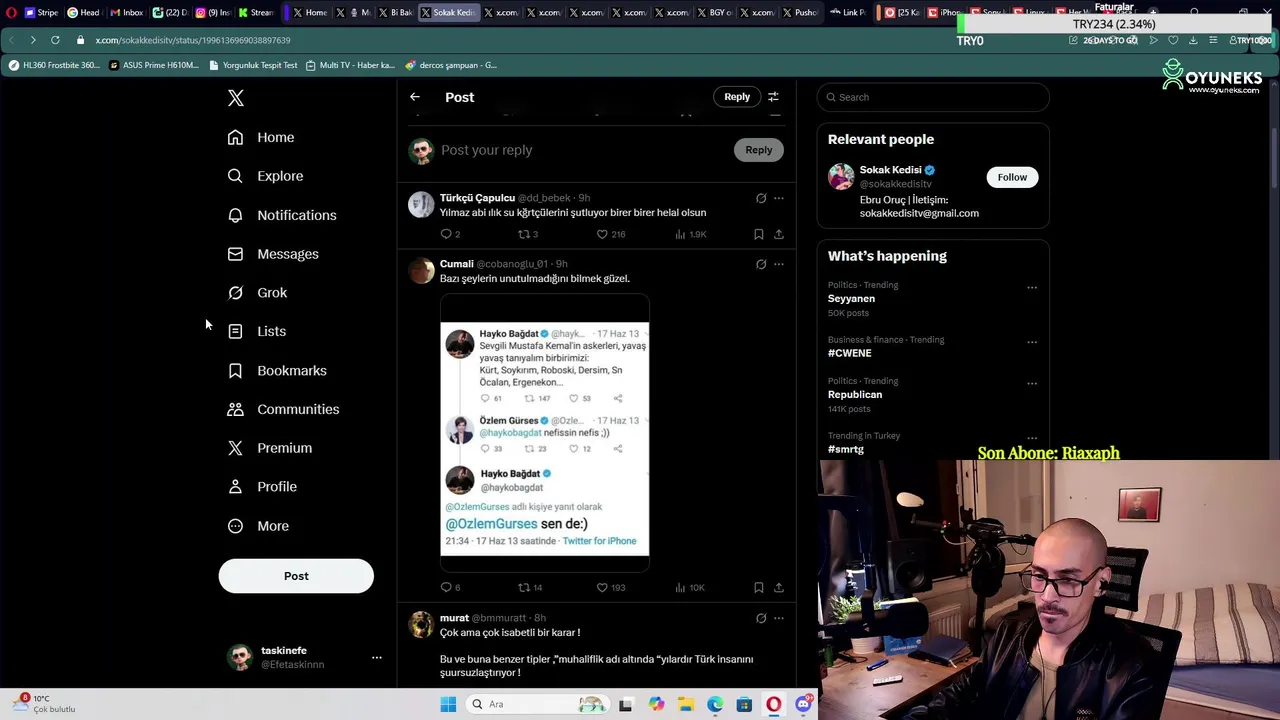Image resolution: width=1280 pixels, height=720 pixels.
Task: Open Profile in sidebar
Action: 262,487
